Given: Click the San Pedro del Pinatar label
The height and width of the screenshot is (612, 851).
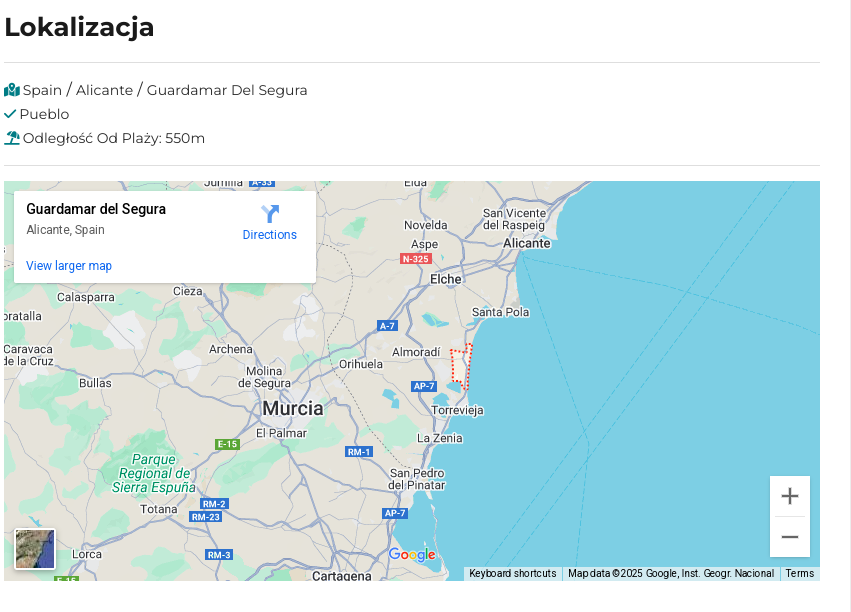Looking at the screenshot, I should coord(417,479).
